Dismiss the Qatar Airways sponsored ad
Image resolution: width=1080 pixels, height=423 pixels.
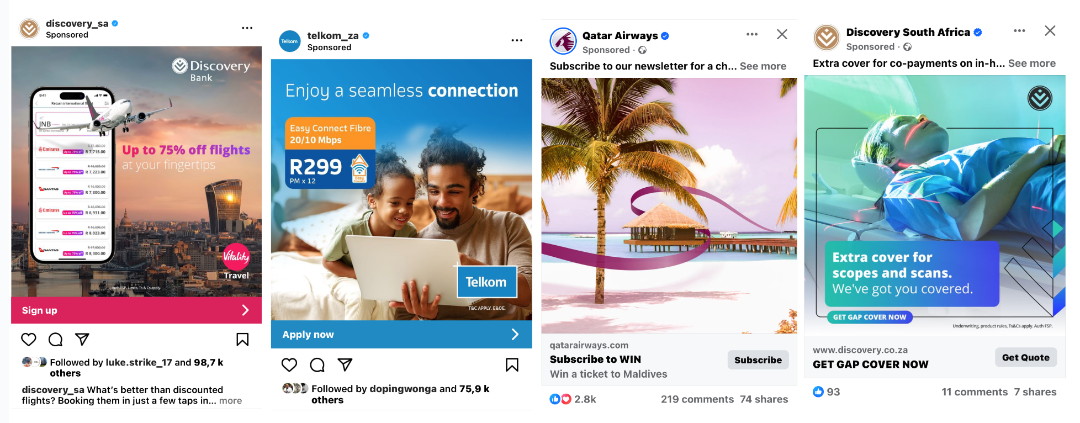[x=782, y=34]
